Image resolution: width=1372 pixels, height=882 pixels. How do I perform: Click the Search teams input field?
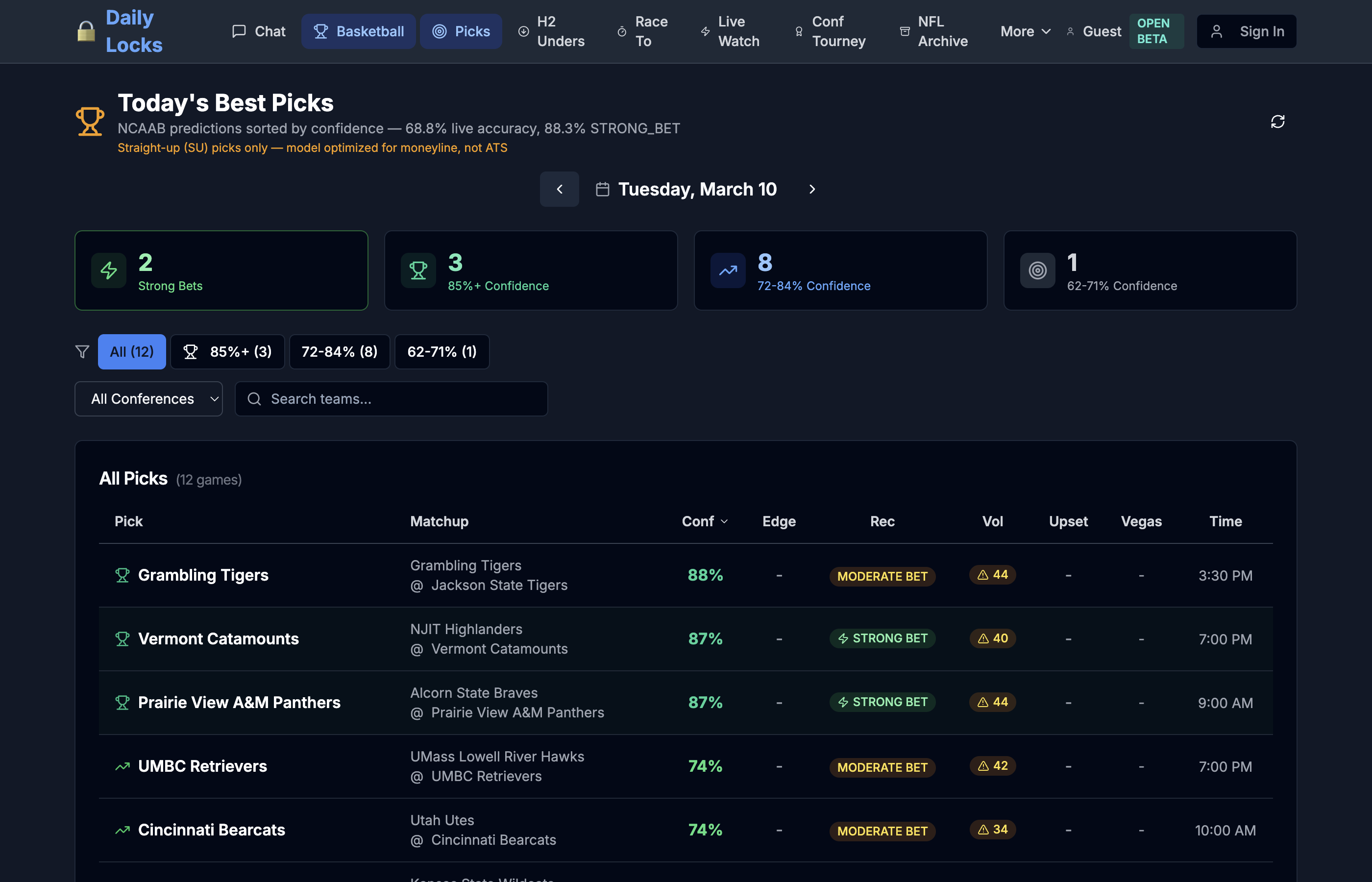(391, 399)
